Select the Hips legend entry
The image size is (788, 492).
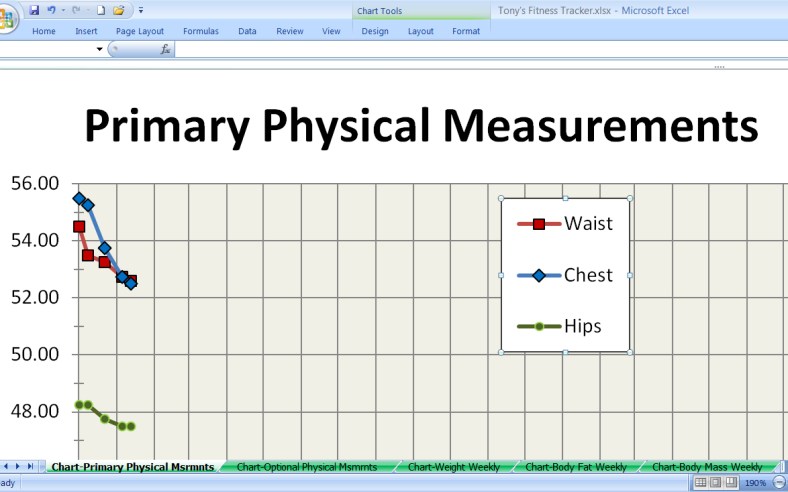(559, 327)
